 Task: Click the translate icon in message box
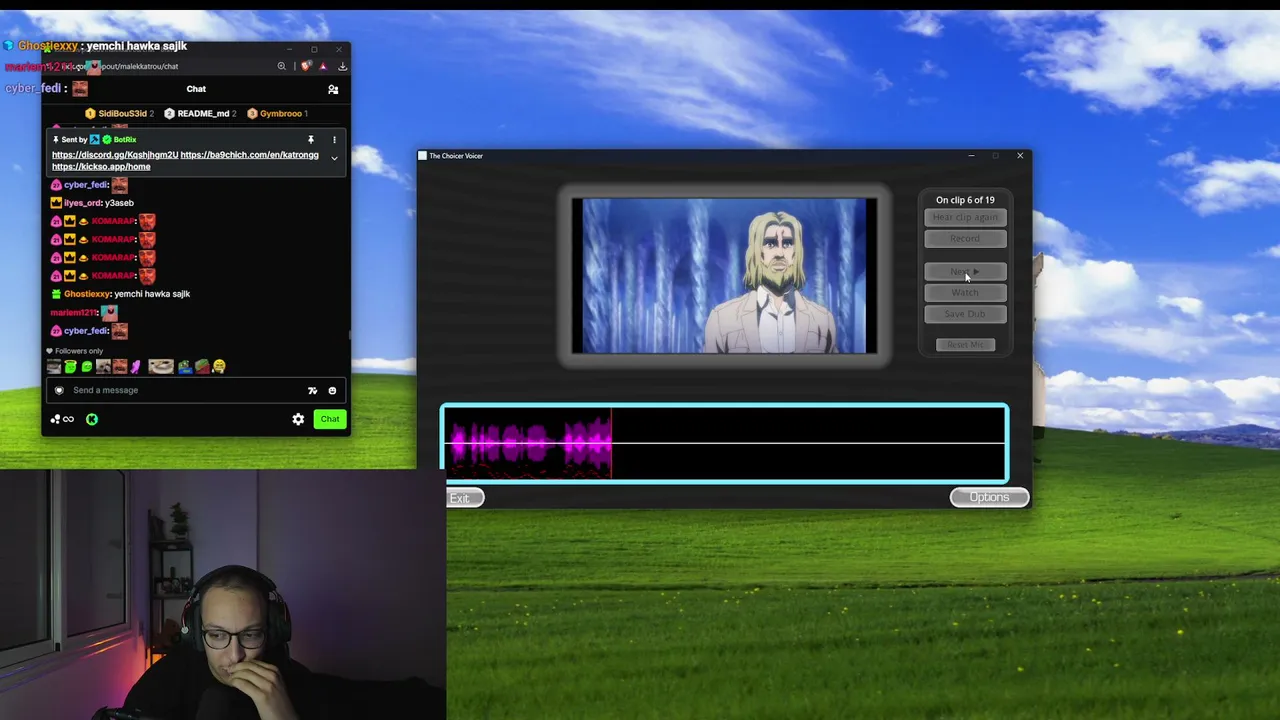coord(312,390)
